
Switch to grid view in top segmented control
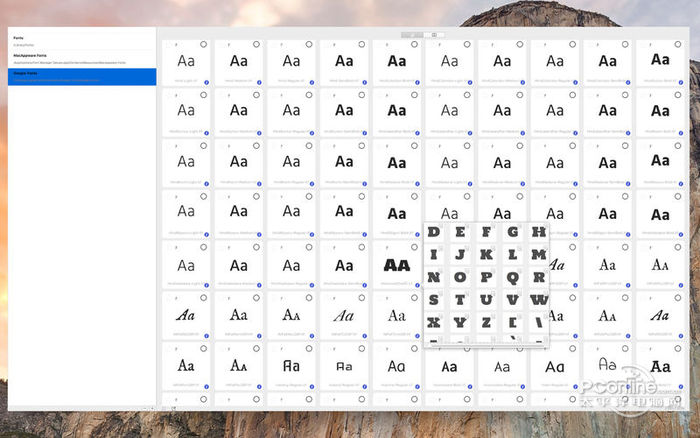pyautogui.click(x=434, y=34)
